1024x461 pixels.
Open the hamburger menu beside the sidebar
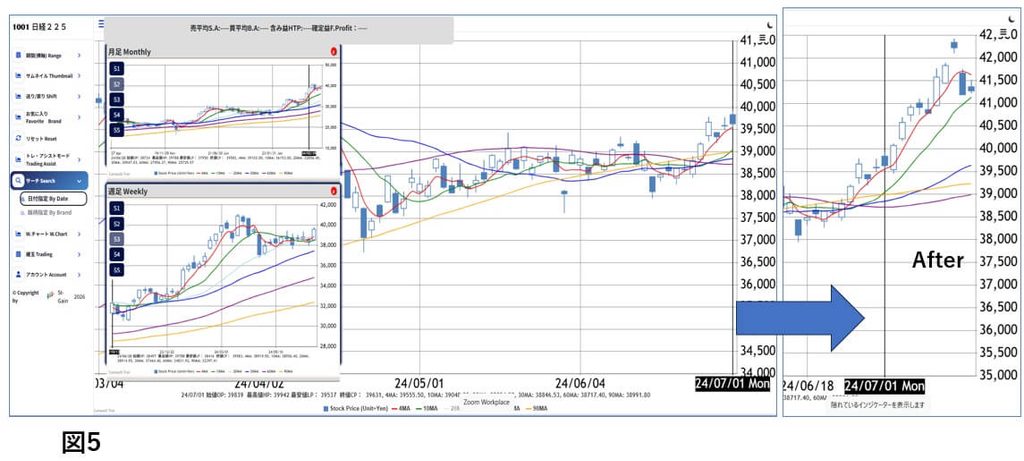pos(101,24)
